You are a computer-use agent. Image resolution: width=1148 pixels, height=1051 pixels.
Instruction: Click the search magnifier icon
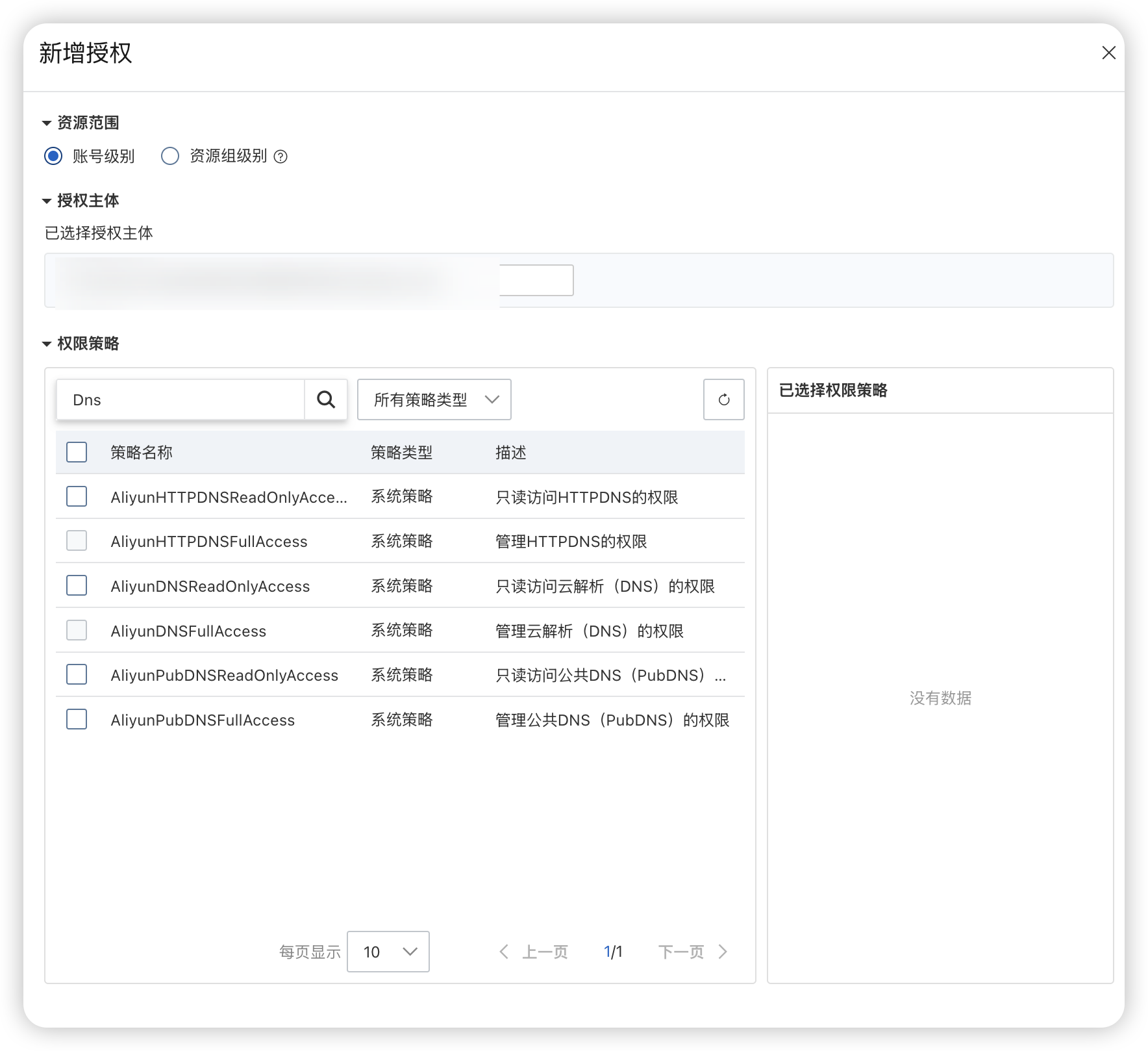(326, 399)
